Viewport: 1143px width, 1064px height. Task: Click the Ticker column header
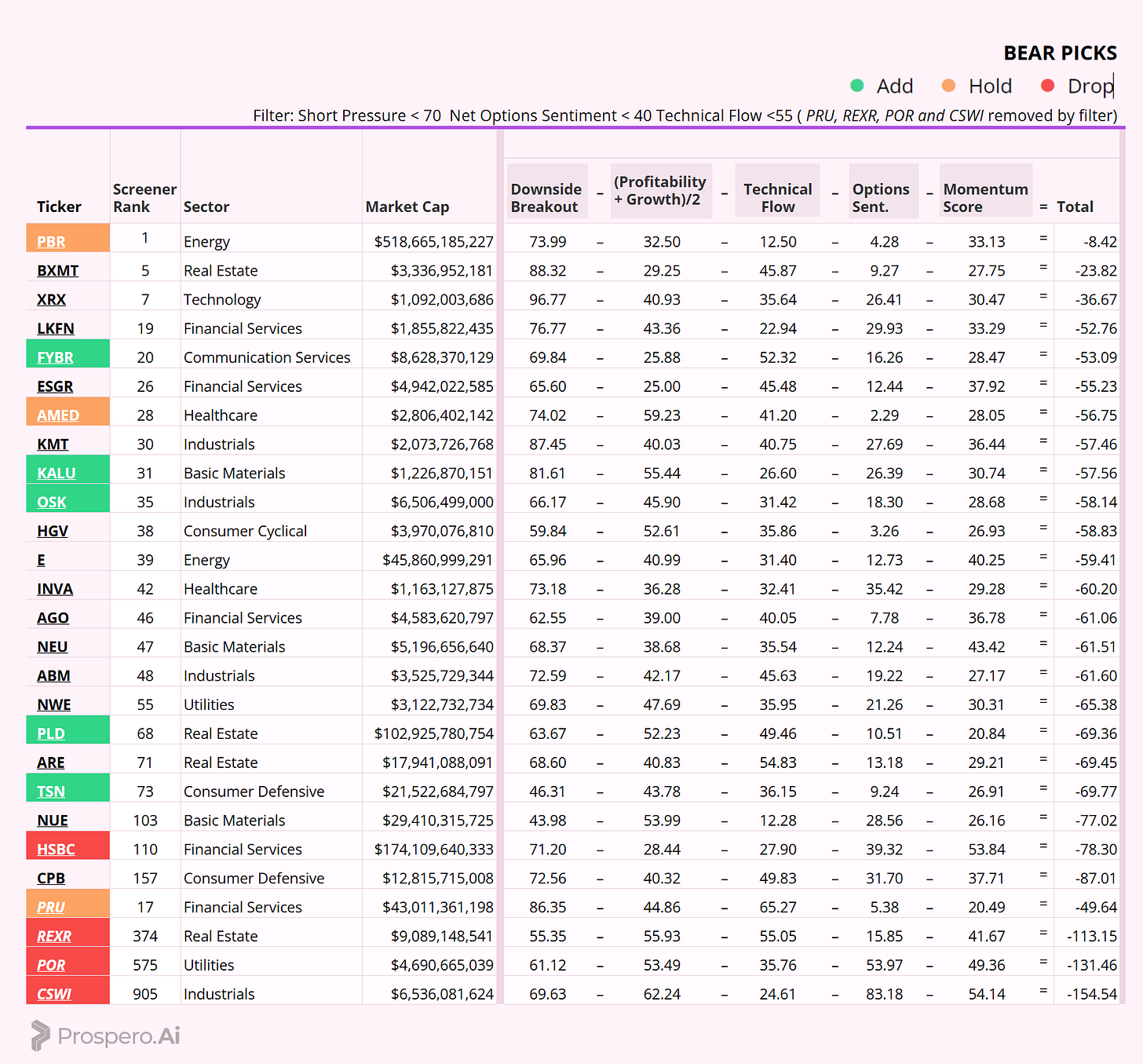(59, 207)
